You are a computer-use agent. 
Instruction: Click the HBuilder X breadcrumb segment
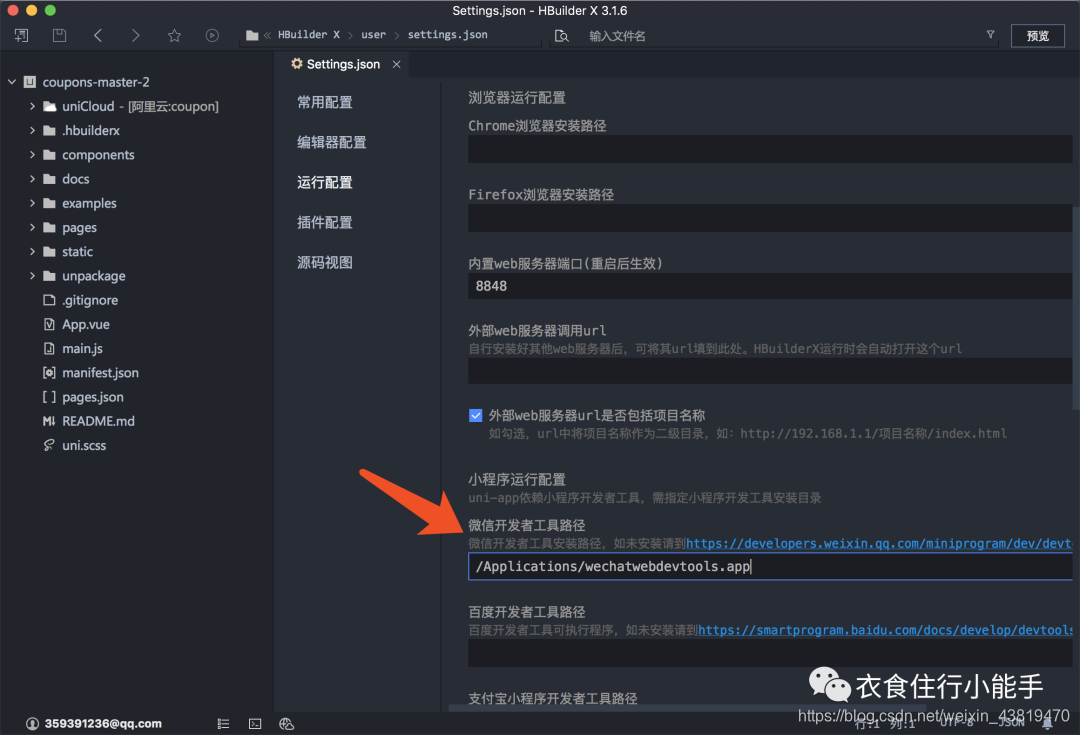click(x=309, y=34)
